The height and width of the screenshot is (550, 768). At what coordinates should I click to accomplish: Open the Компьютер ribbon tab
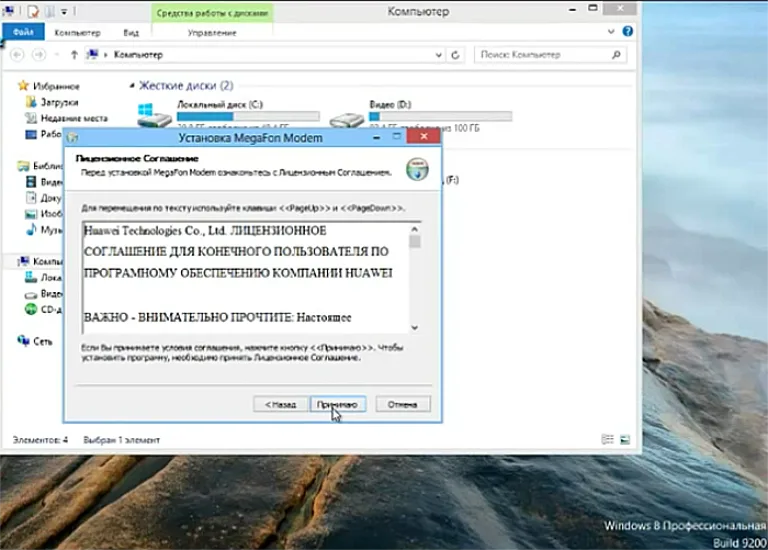coord(77,33)
